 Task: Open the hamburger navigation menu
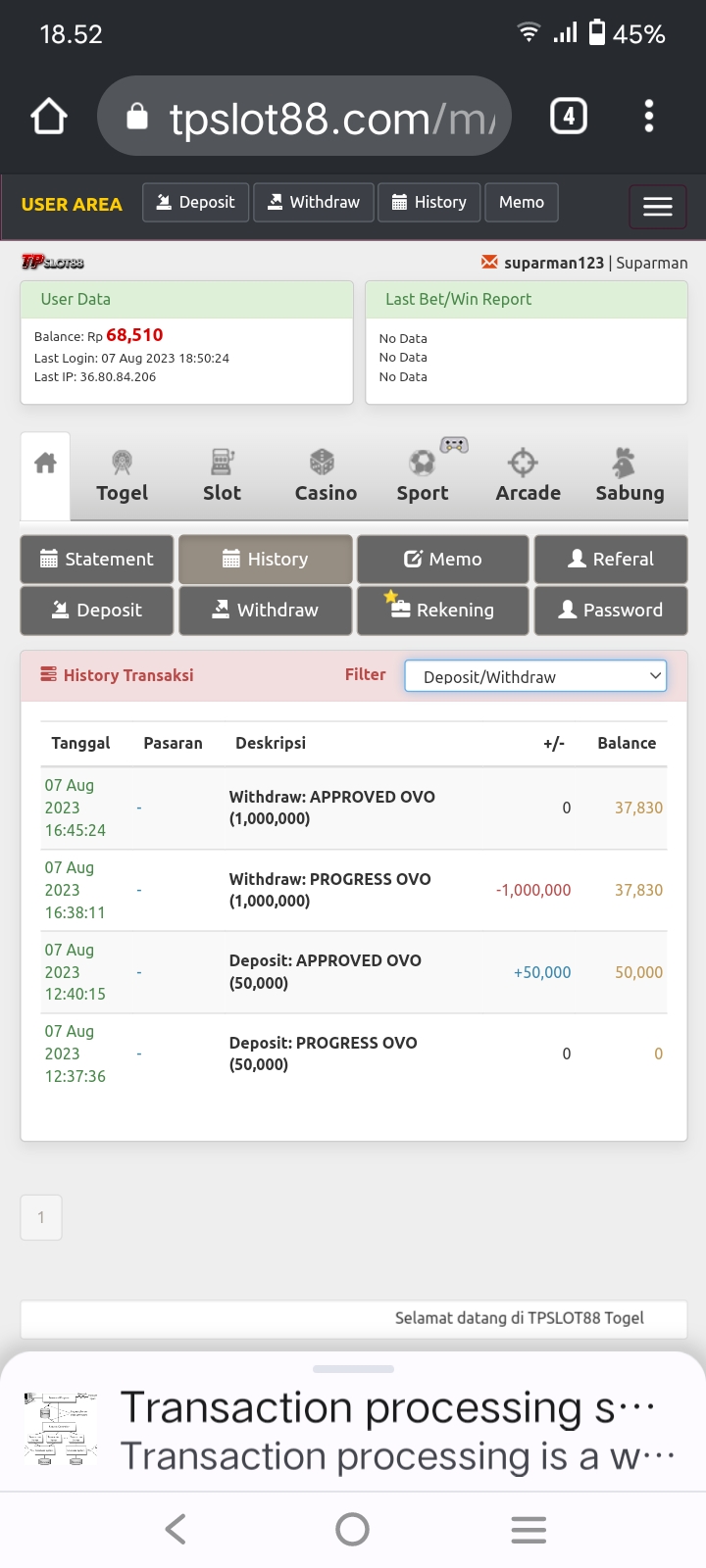pos(657,207)
